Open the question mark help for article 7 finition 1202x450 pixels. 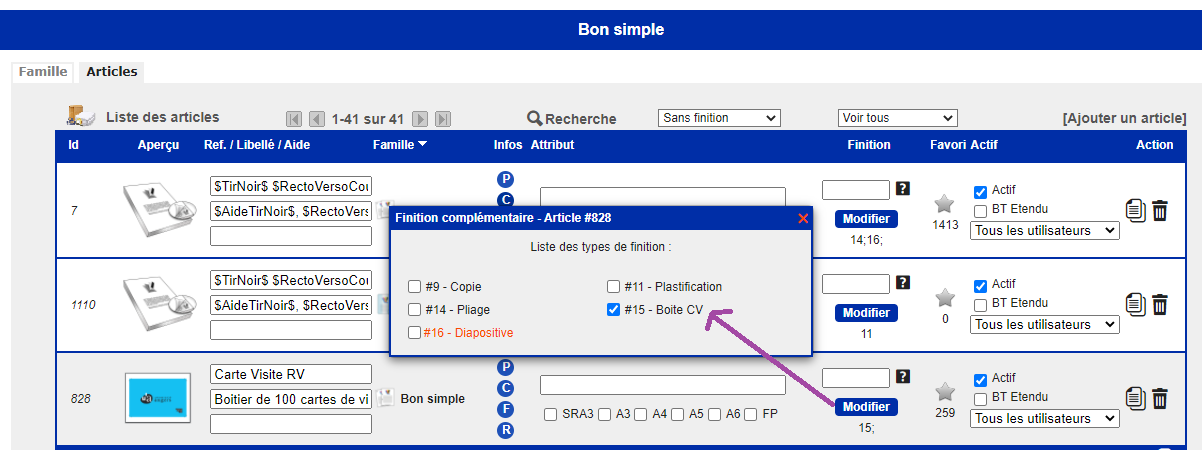(x=903, y=188)
